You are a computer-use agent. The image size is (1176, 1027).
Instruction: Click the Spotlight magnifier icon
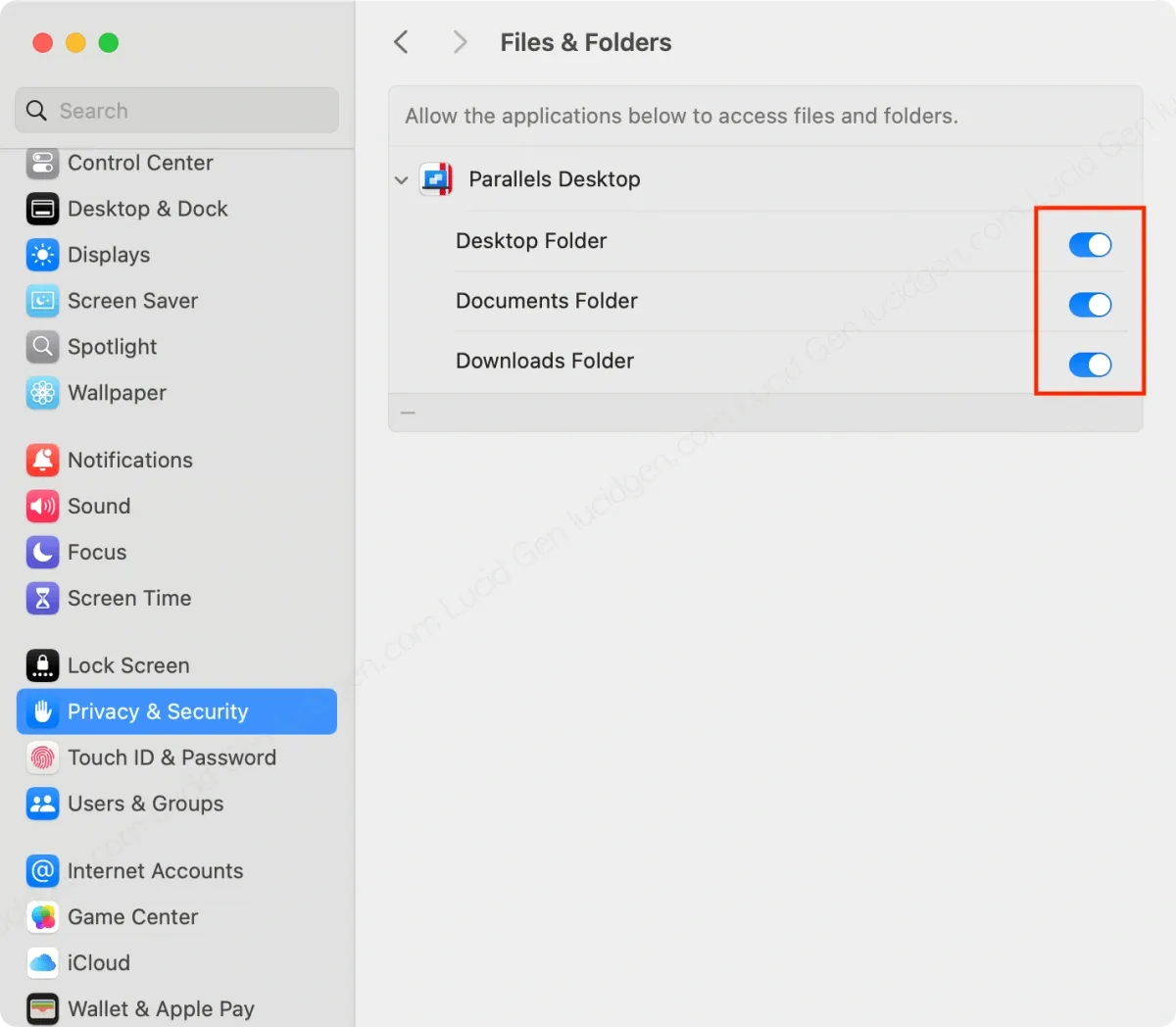tap(42, 347)
